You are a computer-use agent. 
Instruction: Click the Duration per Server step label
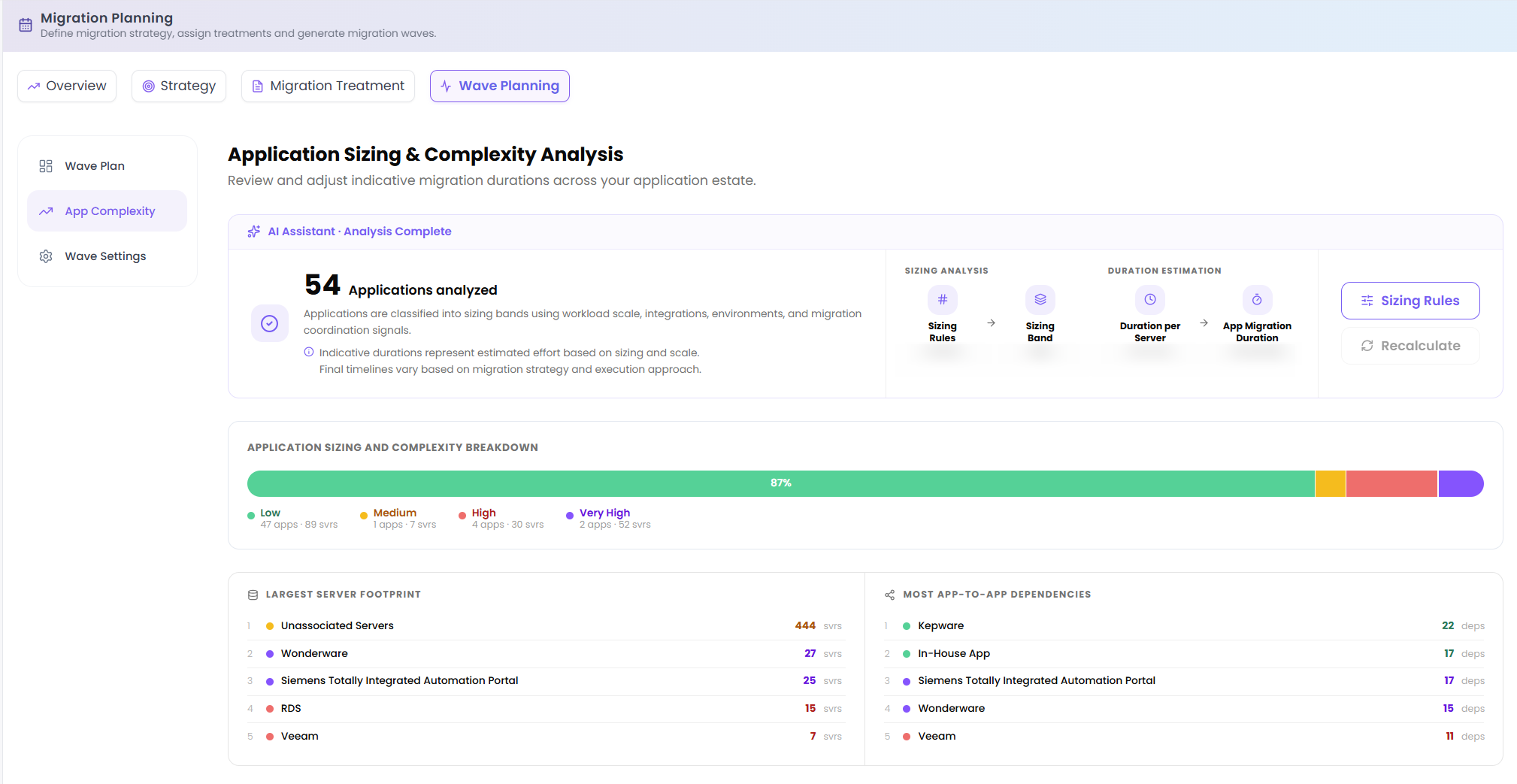click(x=1150, y=331)
